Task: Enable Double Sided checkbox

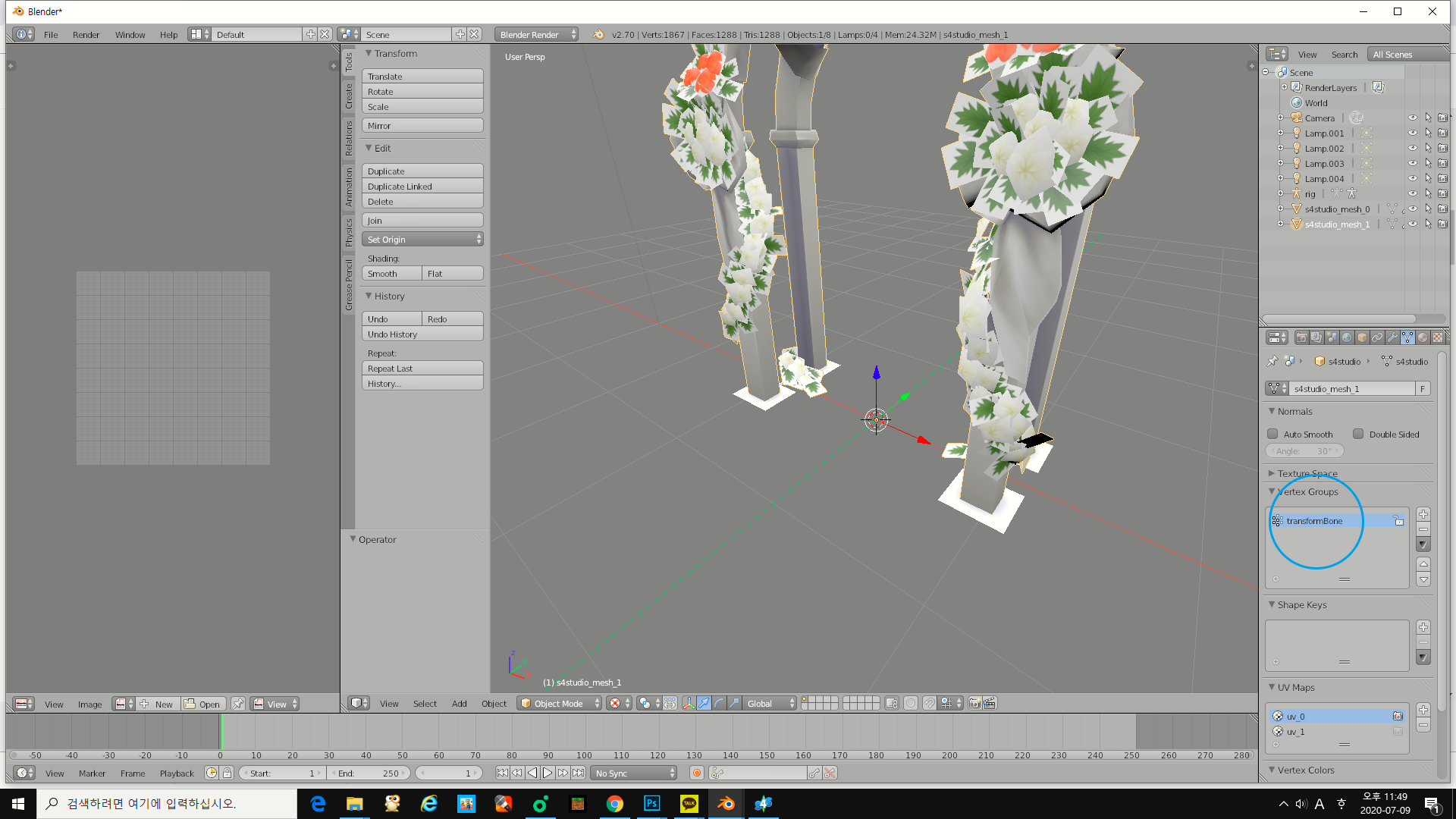Action: [x=1358, y=434]
